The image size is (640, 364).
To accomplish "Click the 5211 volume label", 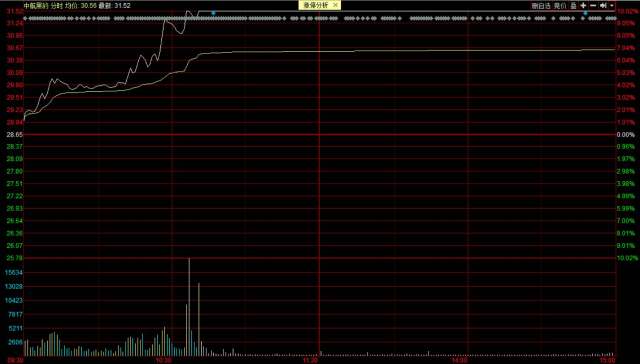I will (16, 328).
